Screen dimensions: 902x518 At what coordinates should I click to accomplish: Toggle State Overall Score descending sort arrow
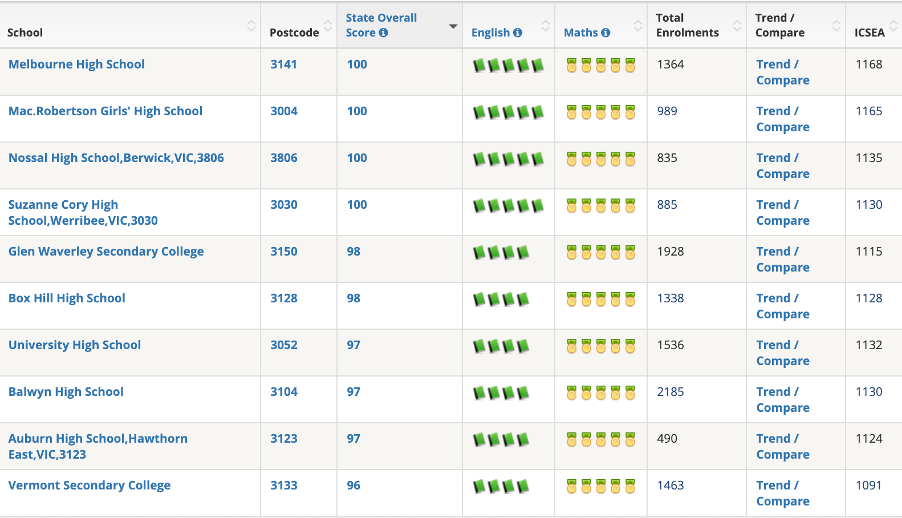(453, 26)
